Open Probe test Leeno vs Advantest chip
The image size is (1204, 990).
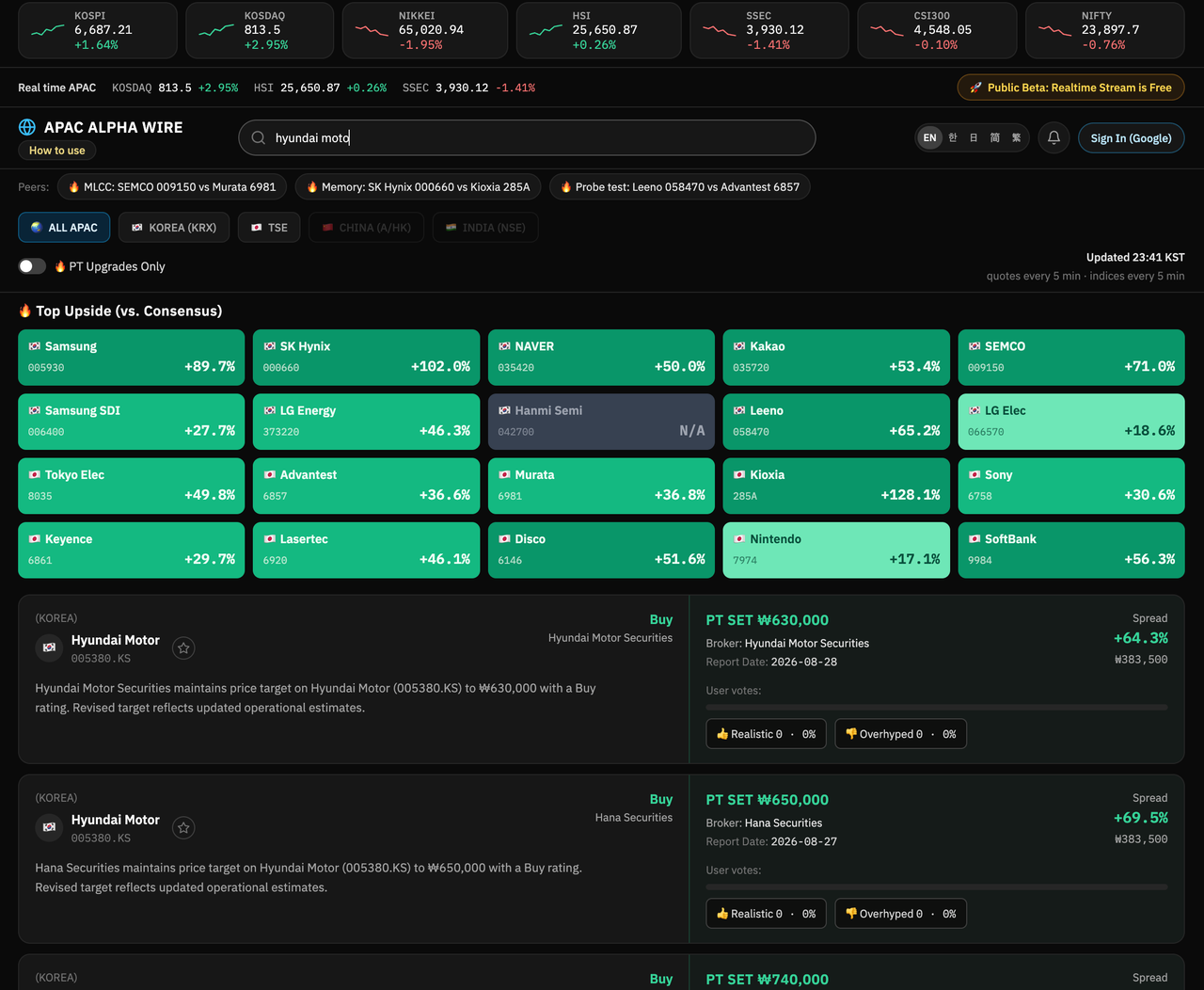[x=679, y=187]
